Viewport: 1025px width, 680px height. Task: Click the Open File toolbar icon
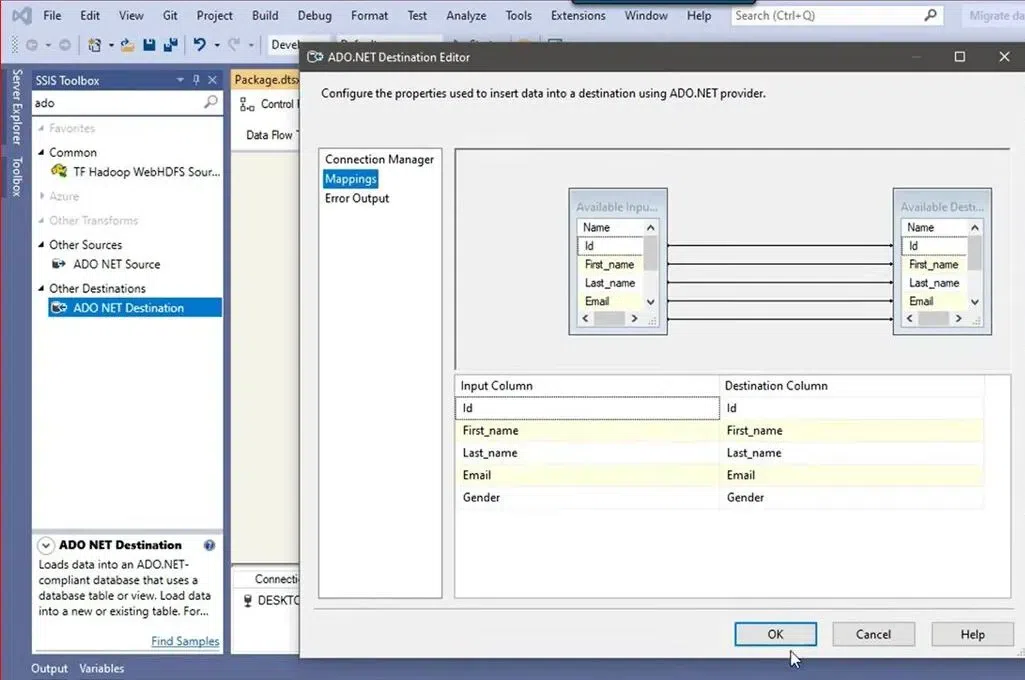pos(127,45)
